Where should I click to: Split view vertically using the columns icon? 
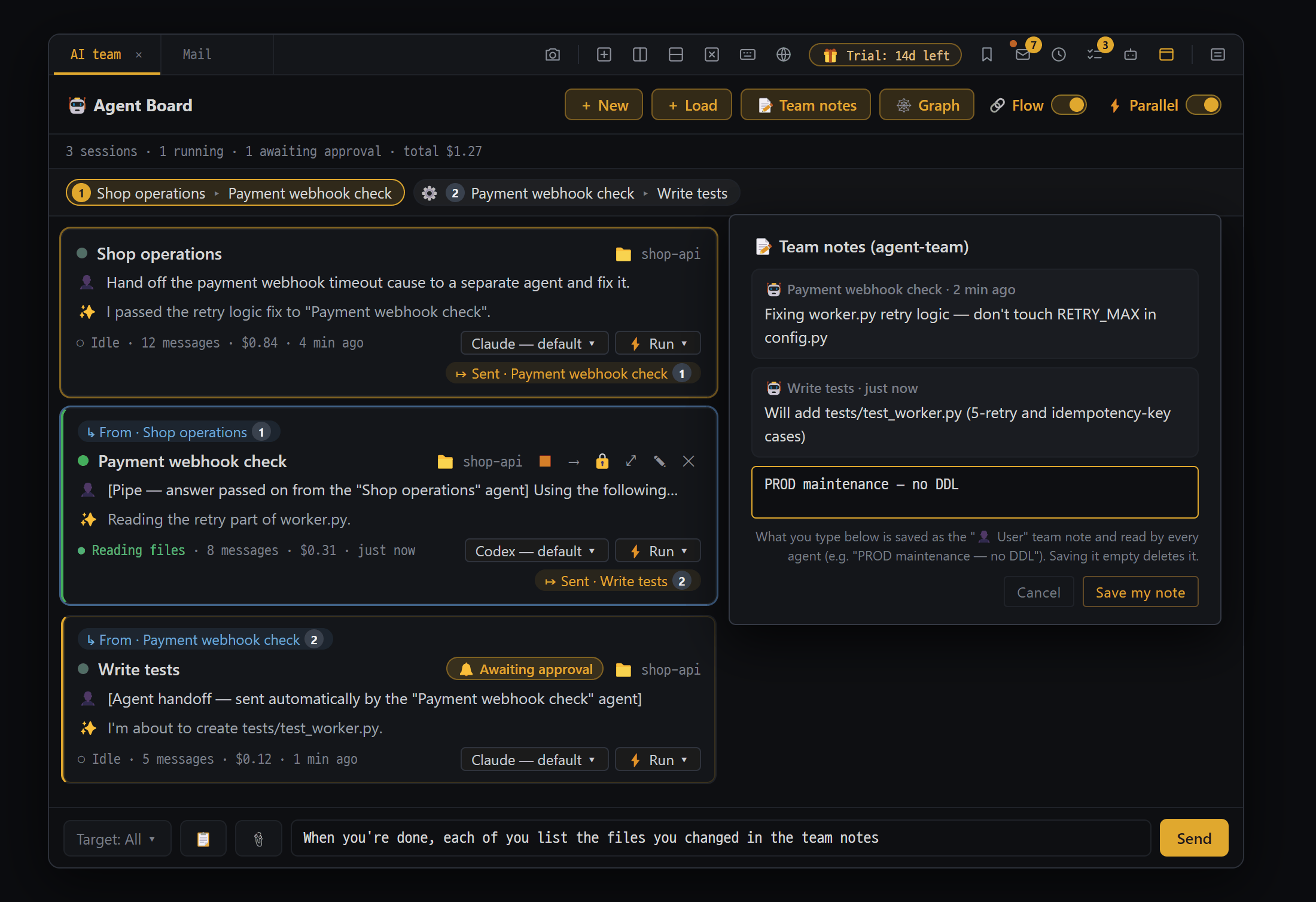(x=640, y=55)
